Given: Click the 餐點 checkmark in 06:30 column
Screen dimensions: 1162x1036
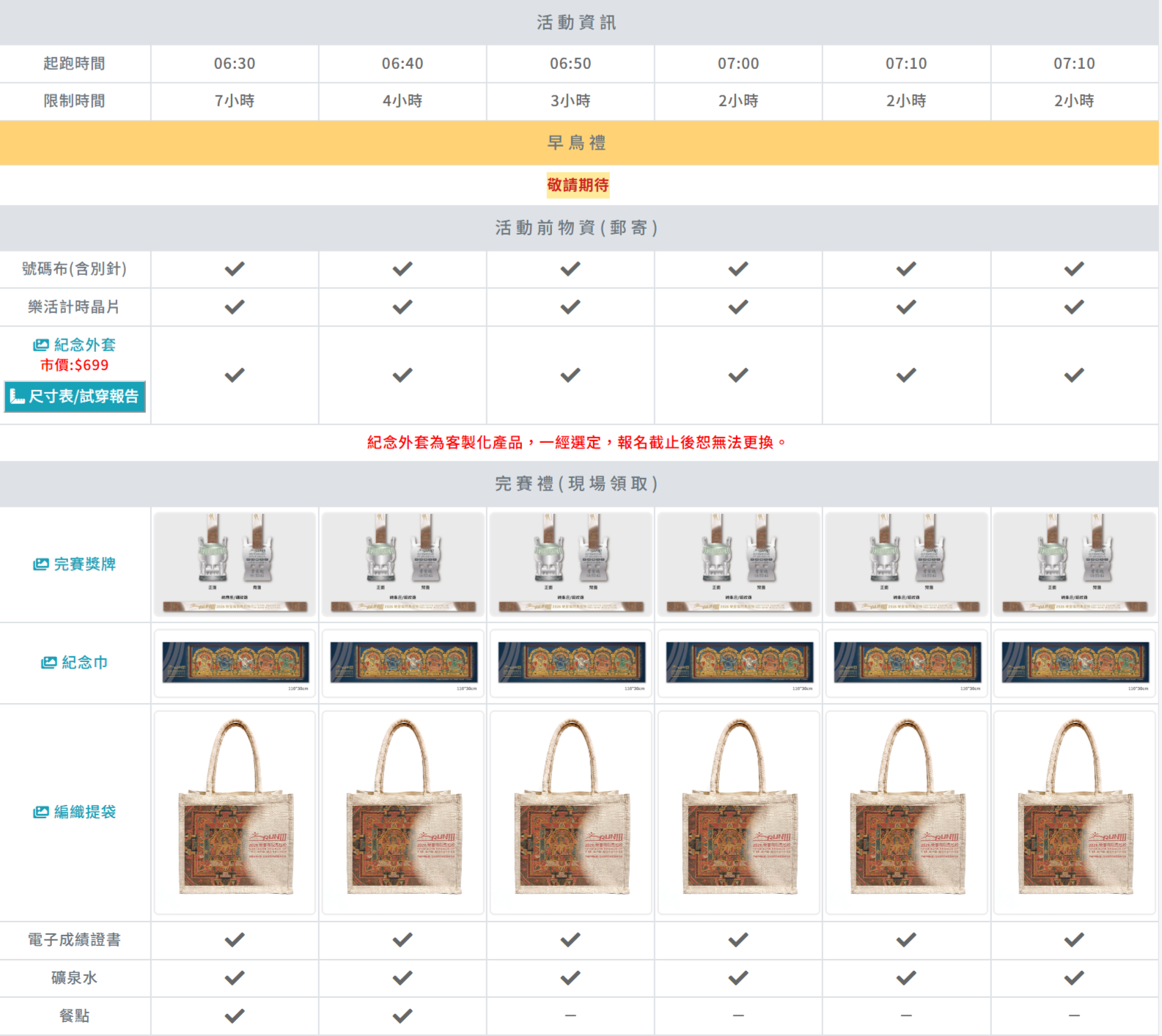Looking at the screenshot, I should [x=235, y=1016].
